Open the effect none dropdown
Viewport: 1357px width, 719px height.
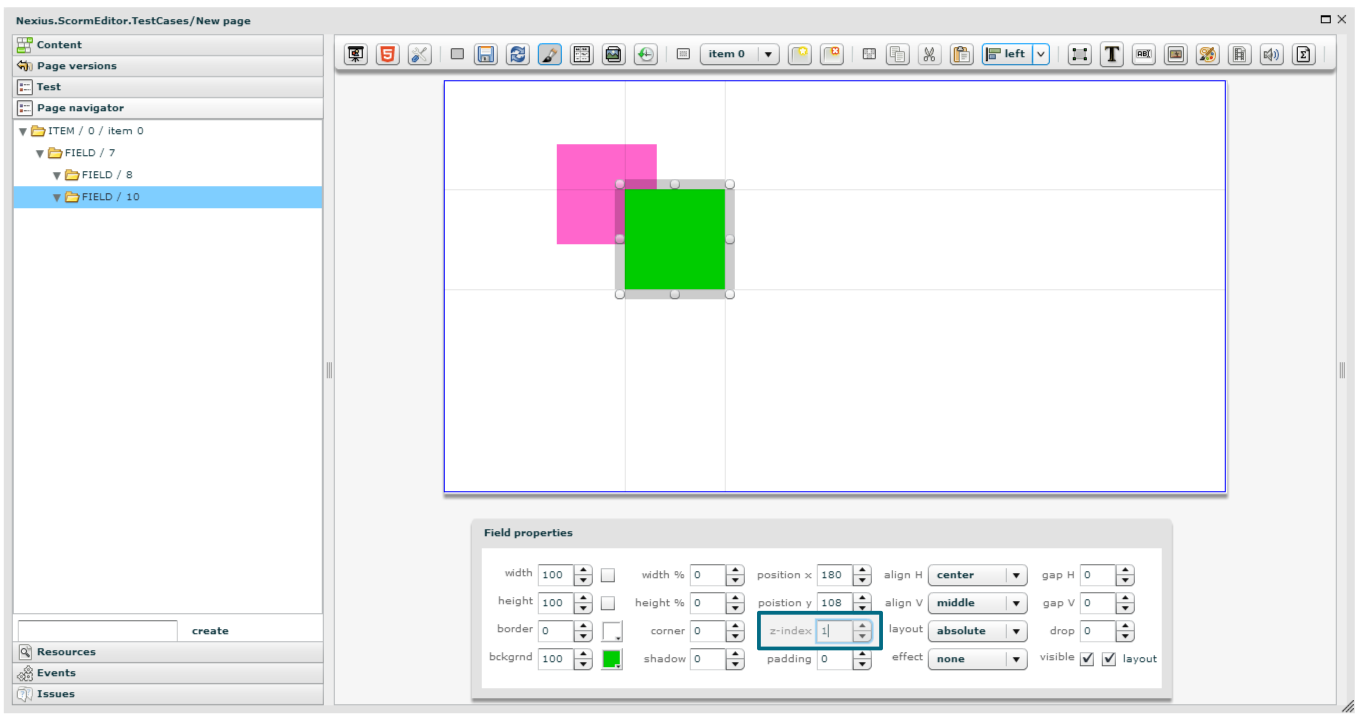(977, 659)
